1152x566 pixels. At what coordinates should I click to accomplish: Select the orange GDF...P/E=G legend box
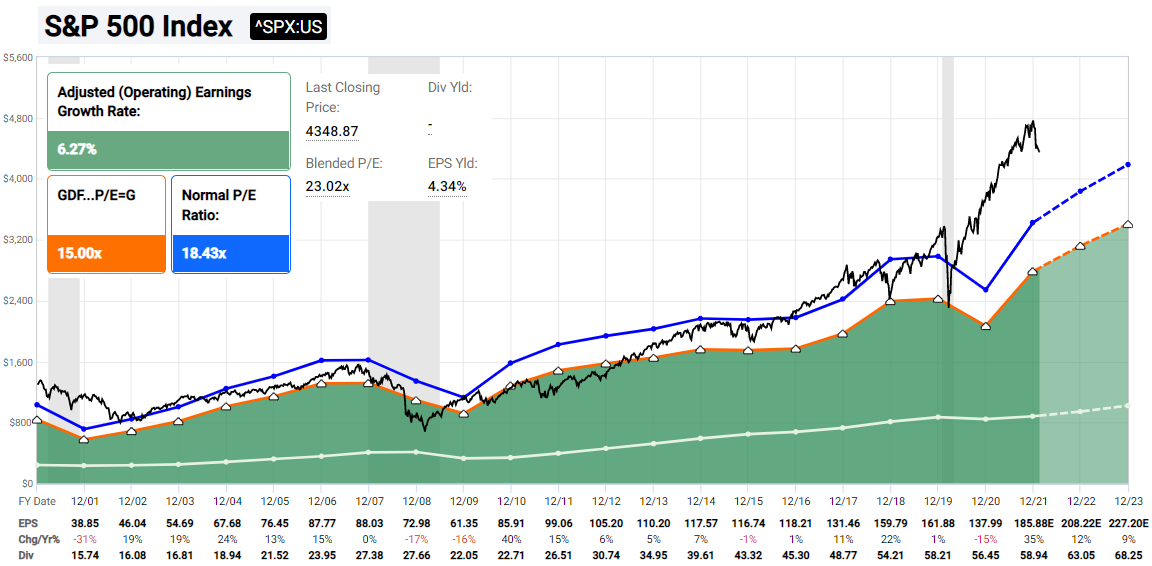pos(107,224)
